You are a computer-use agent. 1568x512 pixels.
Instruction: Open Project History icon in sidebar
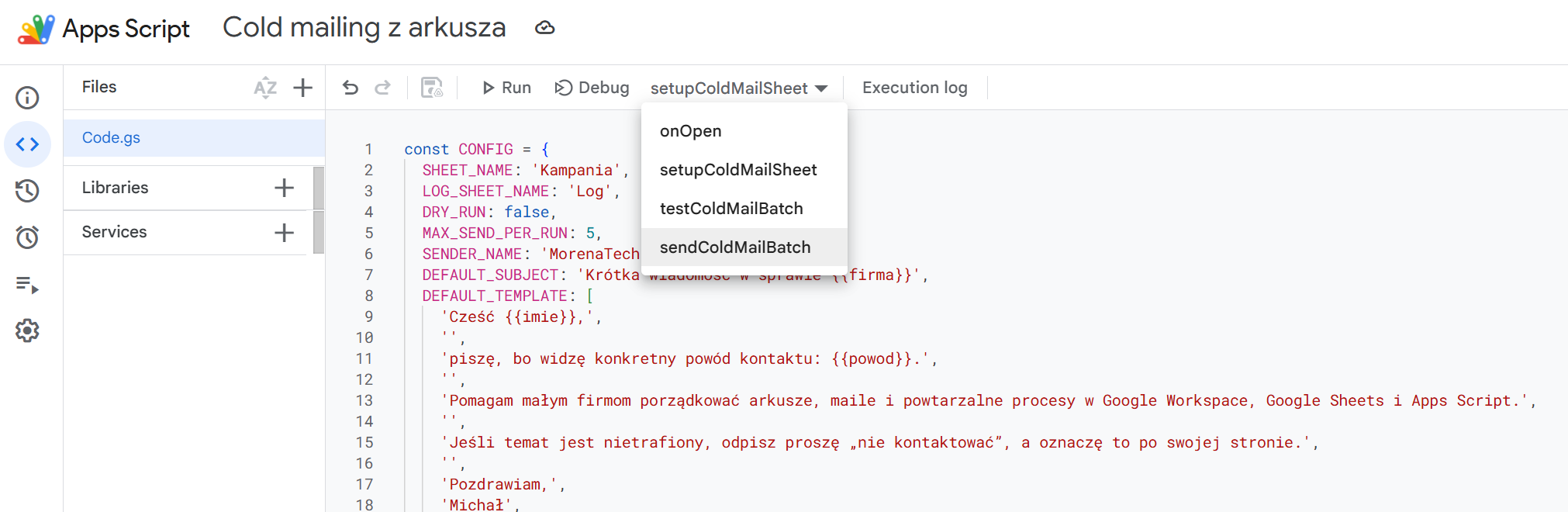pos(27,191)
